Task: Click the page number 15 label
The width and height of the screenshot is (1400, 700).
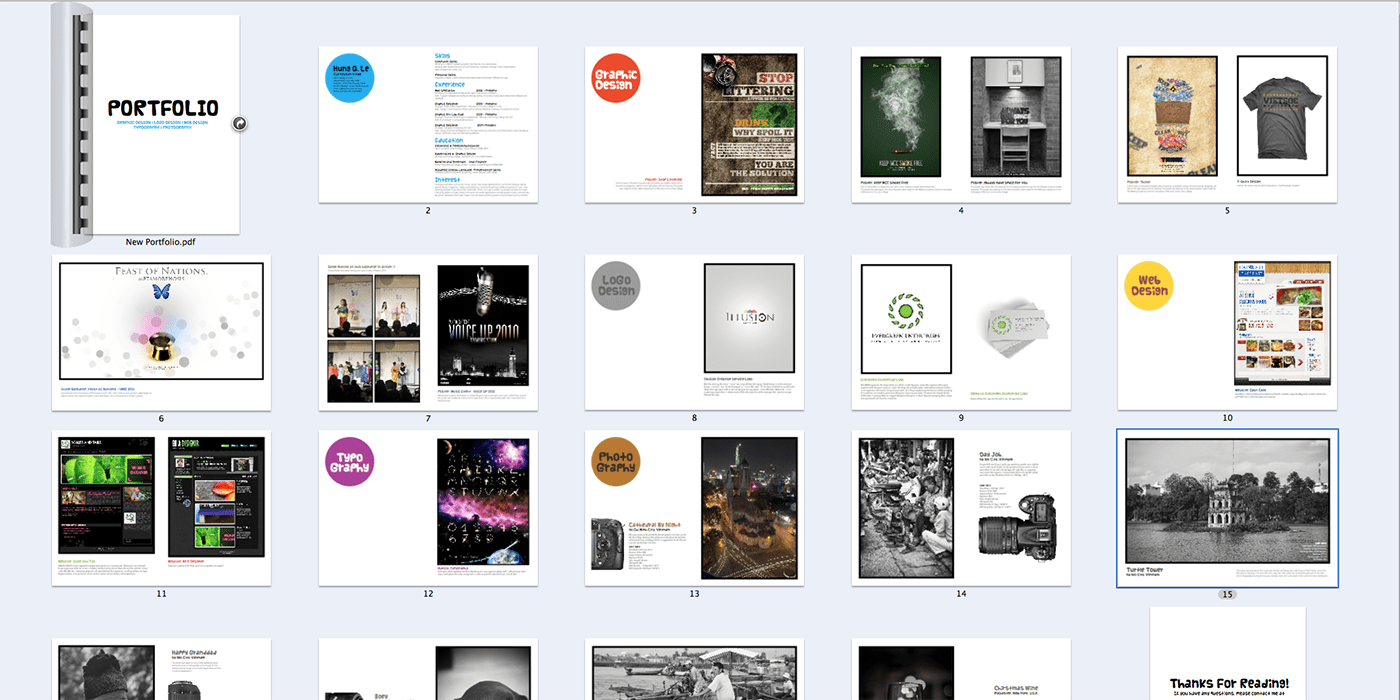Action: 1227,594
